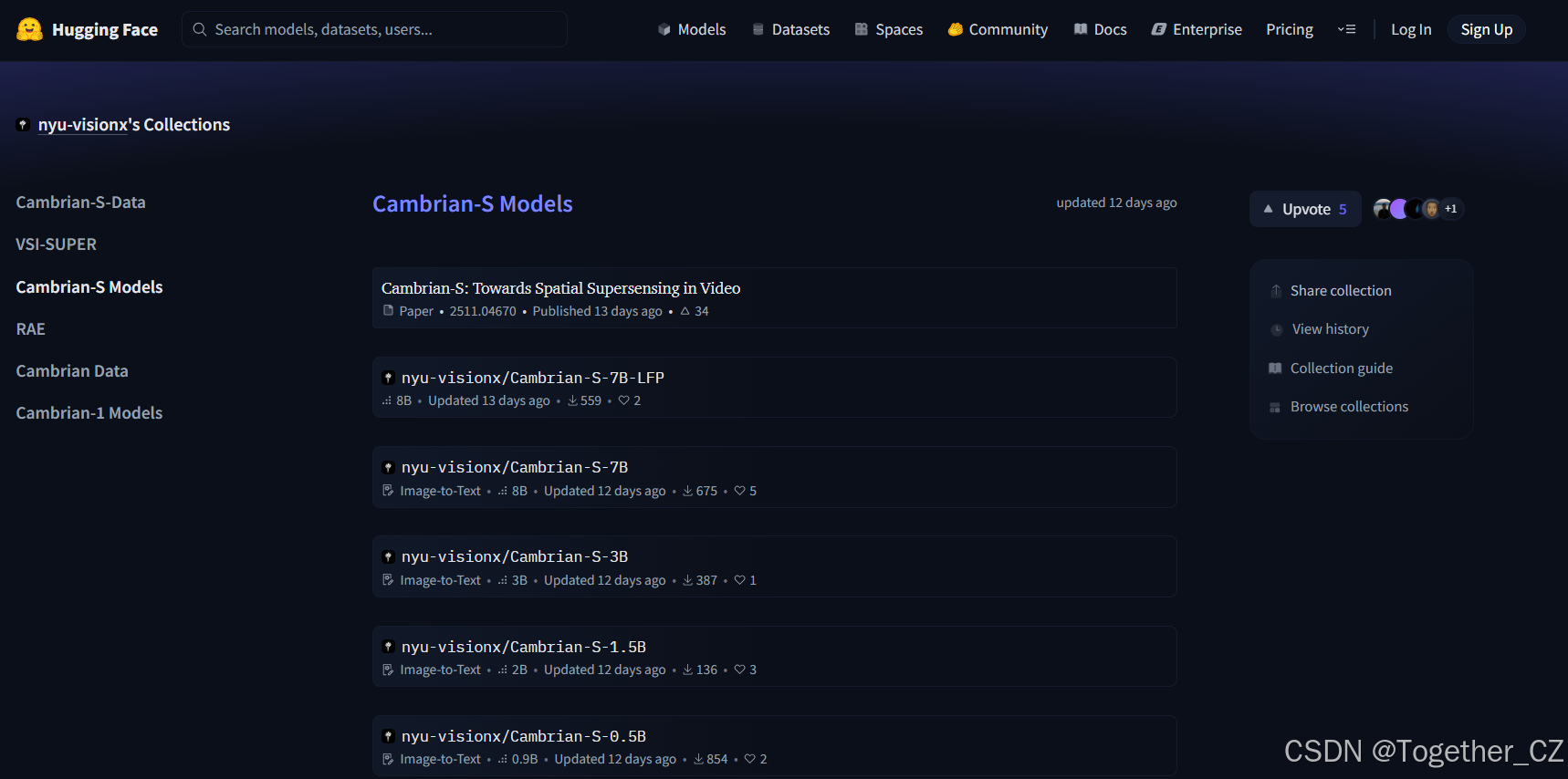Screen dimensions: 1568x779
Task: Open paper Cambrian-S: Towards Spatial Supersensing in Video
Action: point(560,288)
